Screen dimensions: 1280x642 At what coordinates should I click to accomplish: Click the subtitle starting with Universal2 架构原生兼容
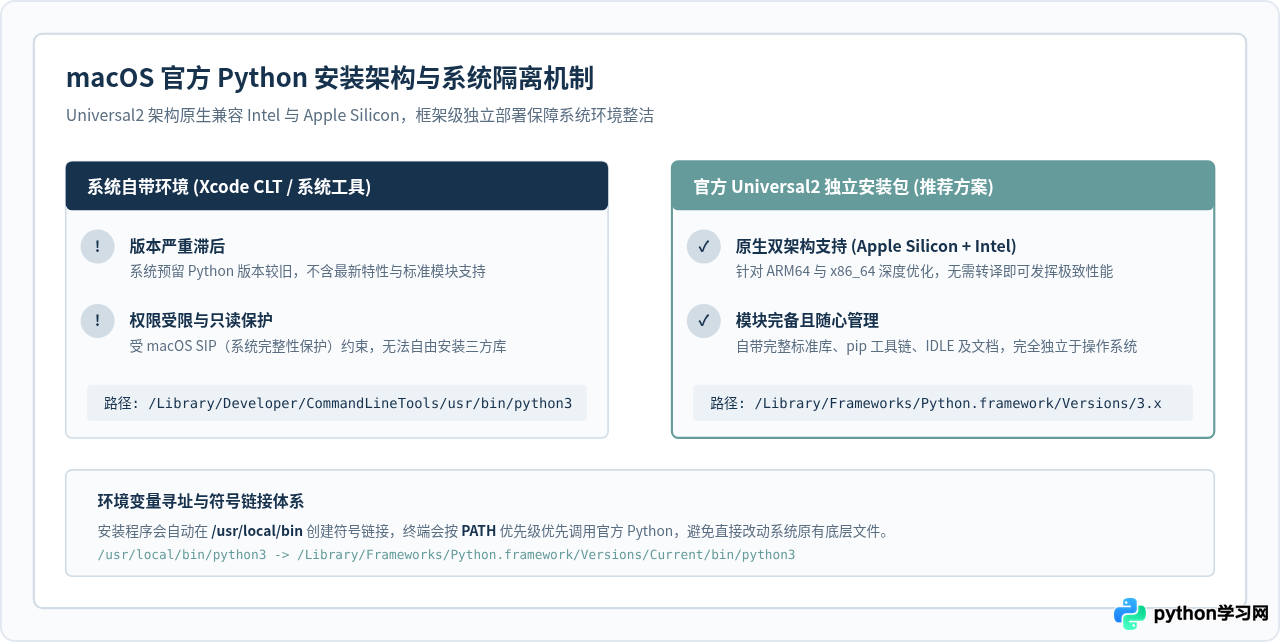click(x=360, y=115)
